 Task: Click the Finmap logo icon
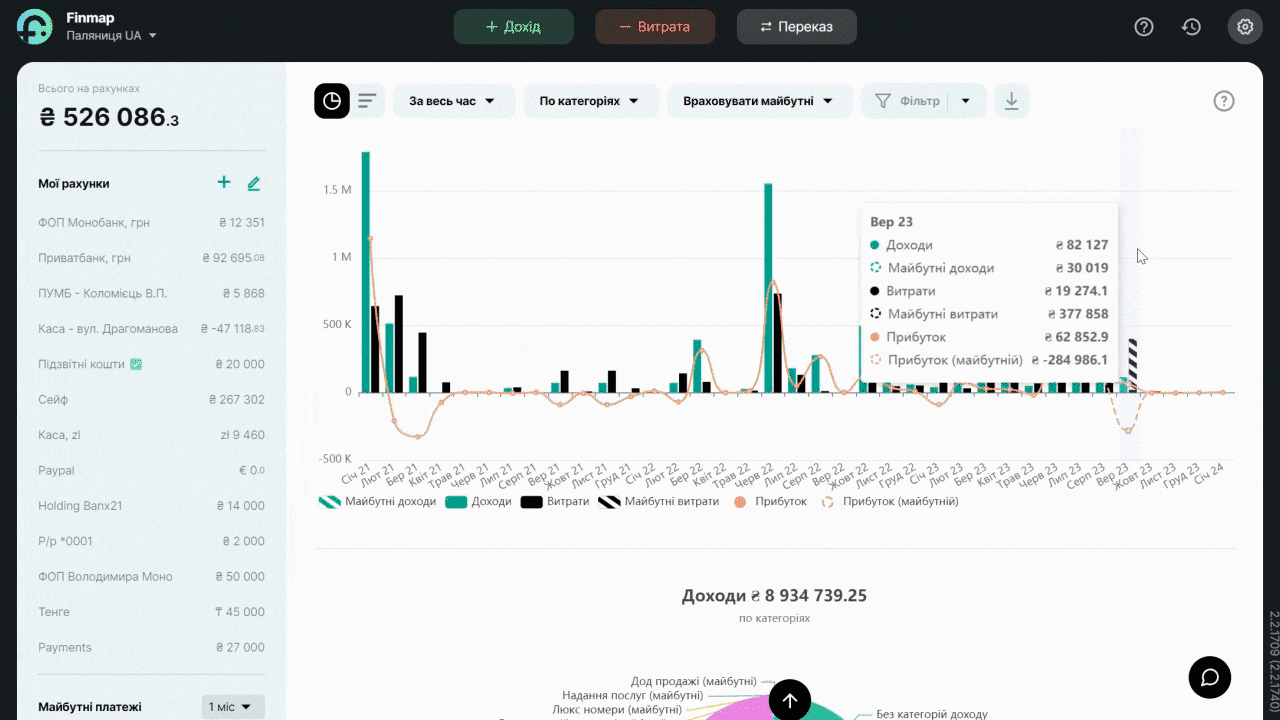tap(35, 27)
